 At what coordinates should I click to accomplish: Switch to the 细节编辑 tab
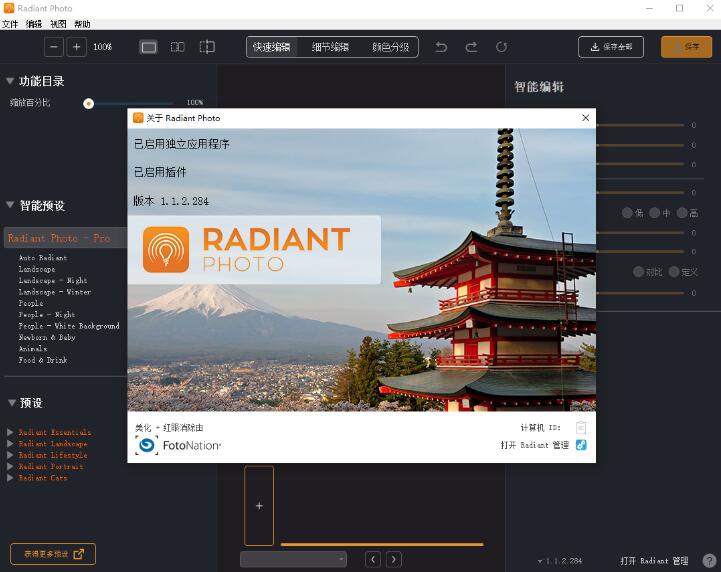coord(330,47)
